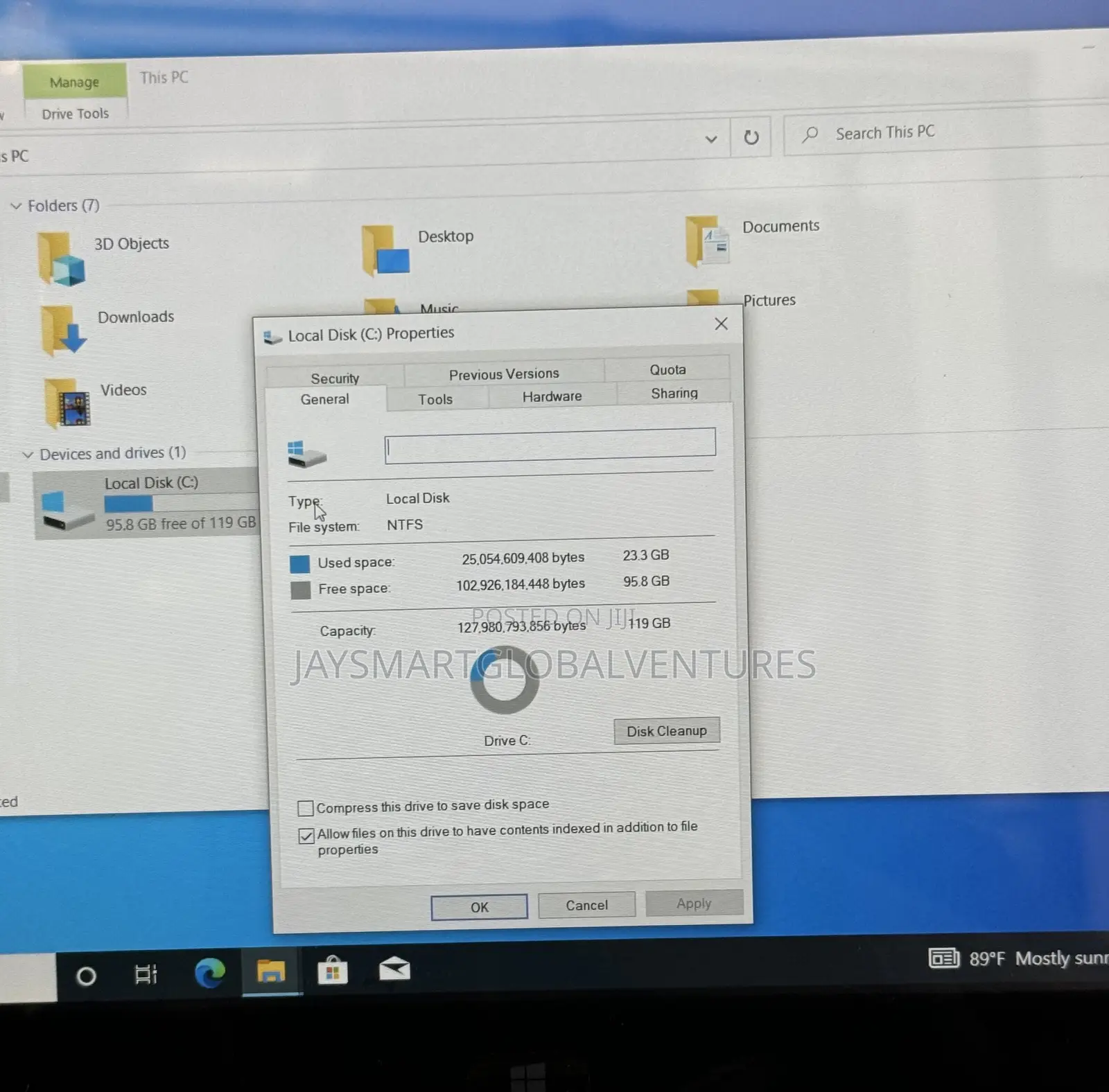Open the Hardware tab

552,396
